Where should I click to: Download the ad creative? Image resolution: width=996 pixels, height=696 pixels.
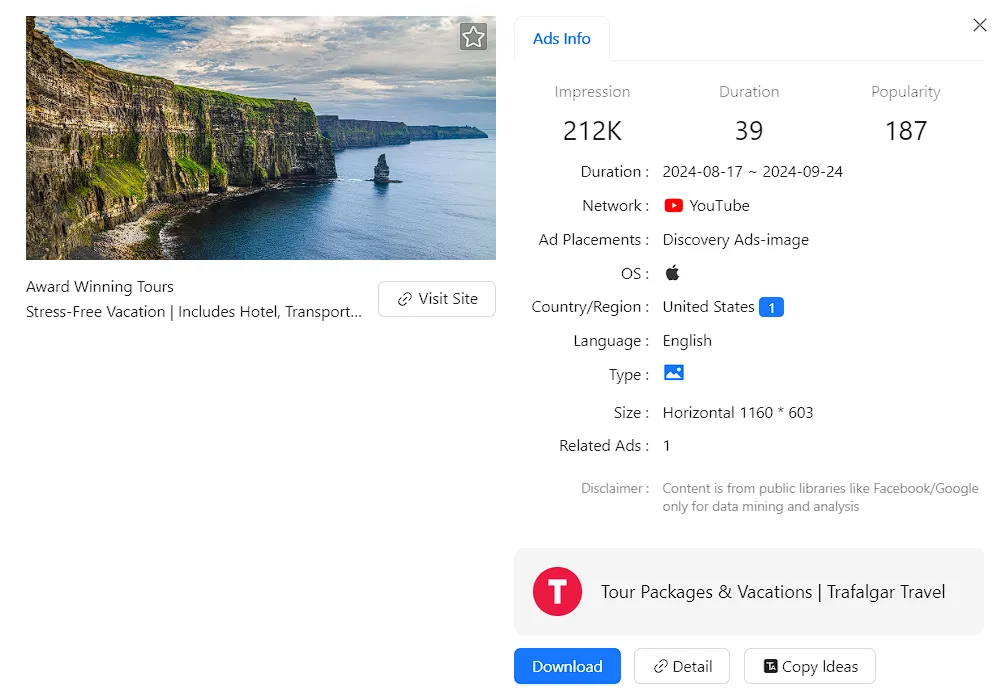pos(567,666)
